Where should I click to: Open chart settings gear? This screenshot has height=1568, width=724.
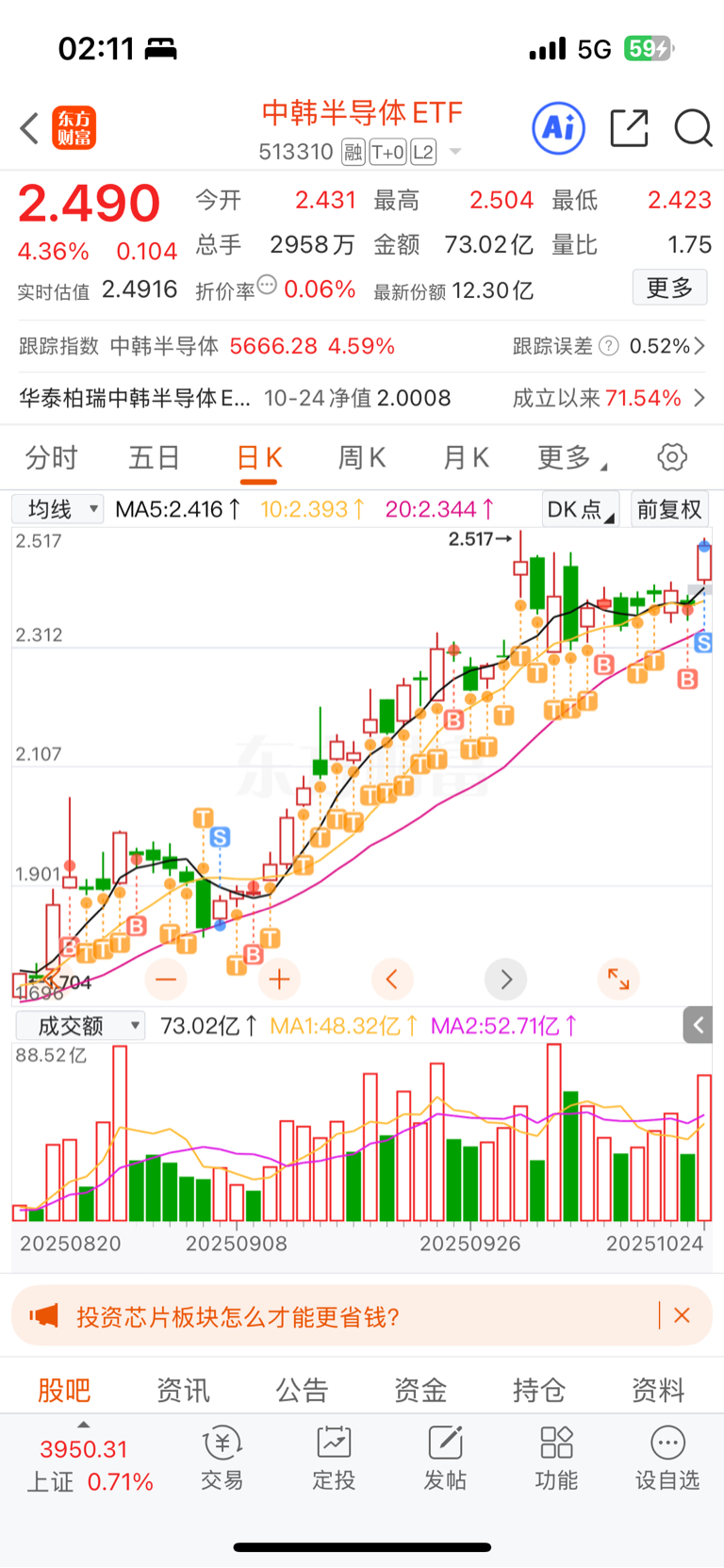click(x=672, y=458)
